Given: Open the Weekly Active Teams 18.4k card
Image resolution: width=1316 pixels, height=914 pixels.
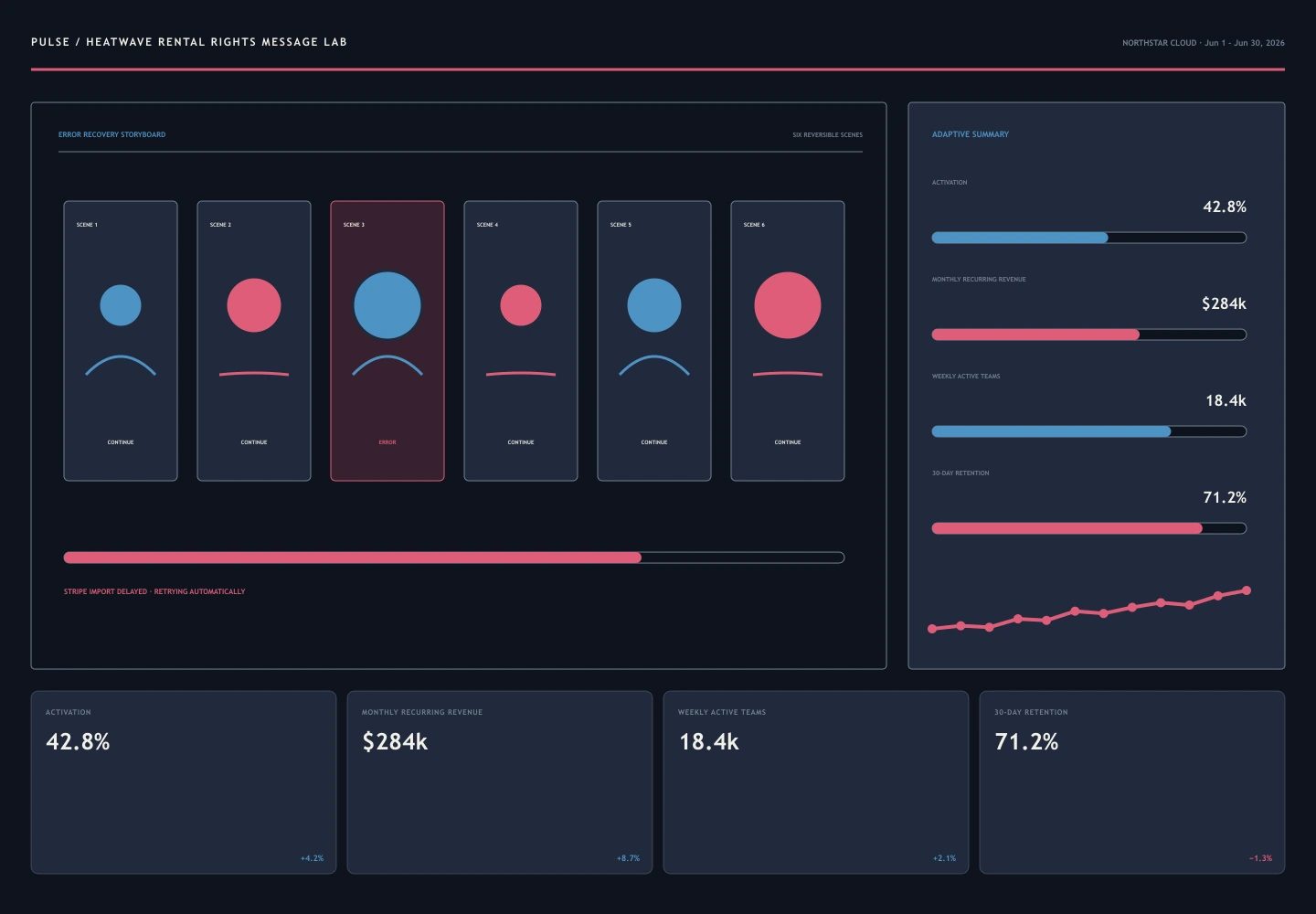Looking at the screenshot, I should click(816, 782).
